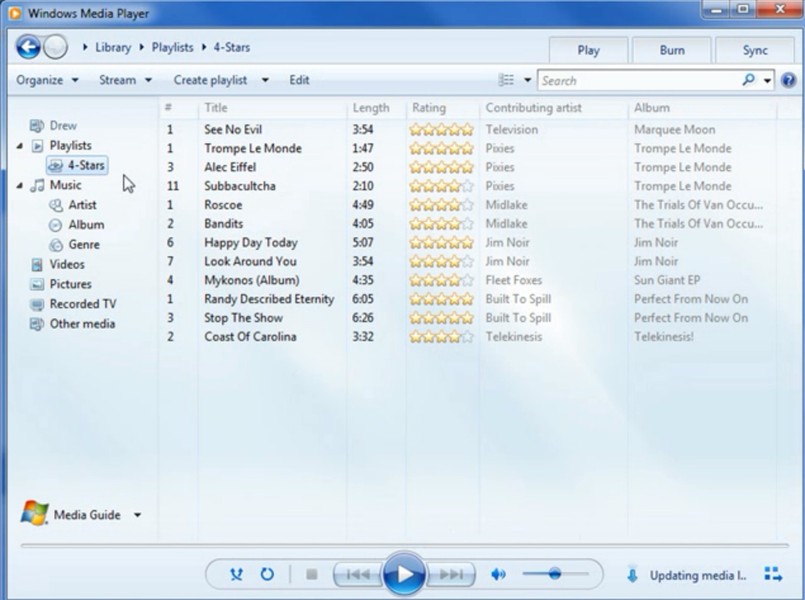
Task: Open the Sync tab
Action: click(x=755, y=50)
